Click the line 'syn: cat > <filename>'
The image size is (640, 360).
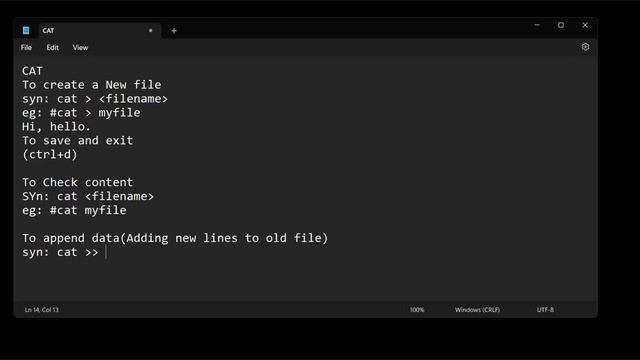[95, 99]
